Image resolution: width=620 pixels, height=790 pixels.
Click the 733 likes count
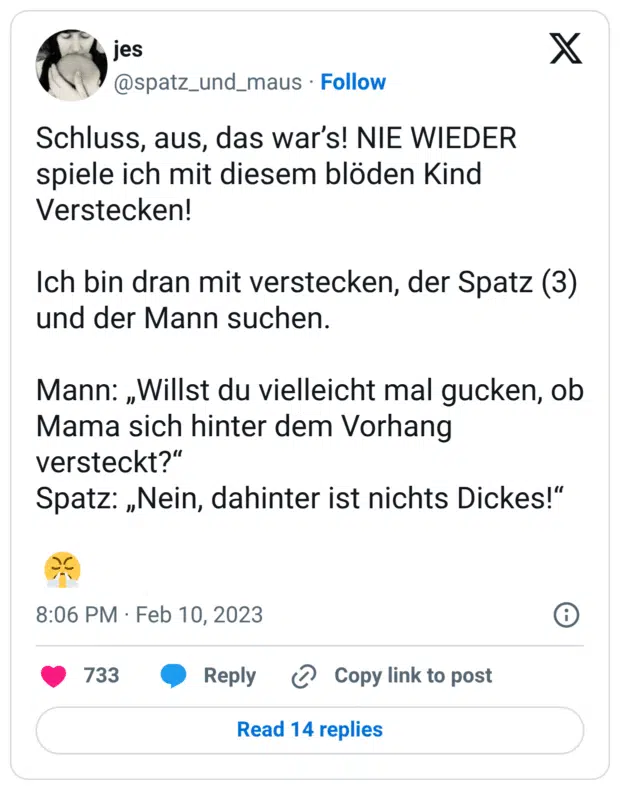101,676
